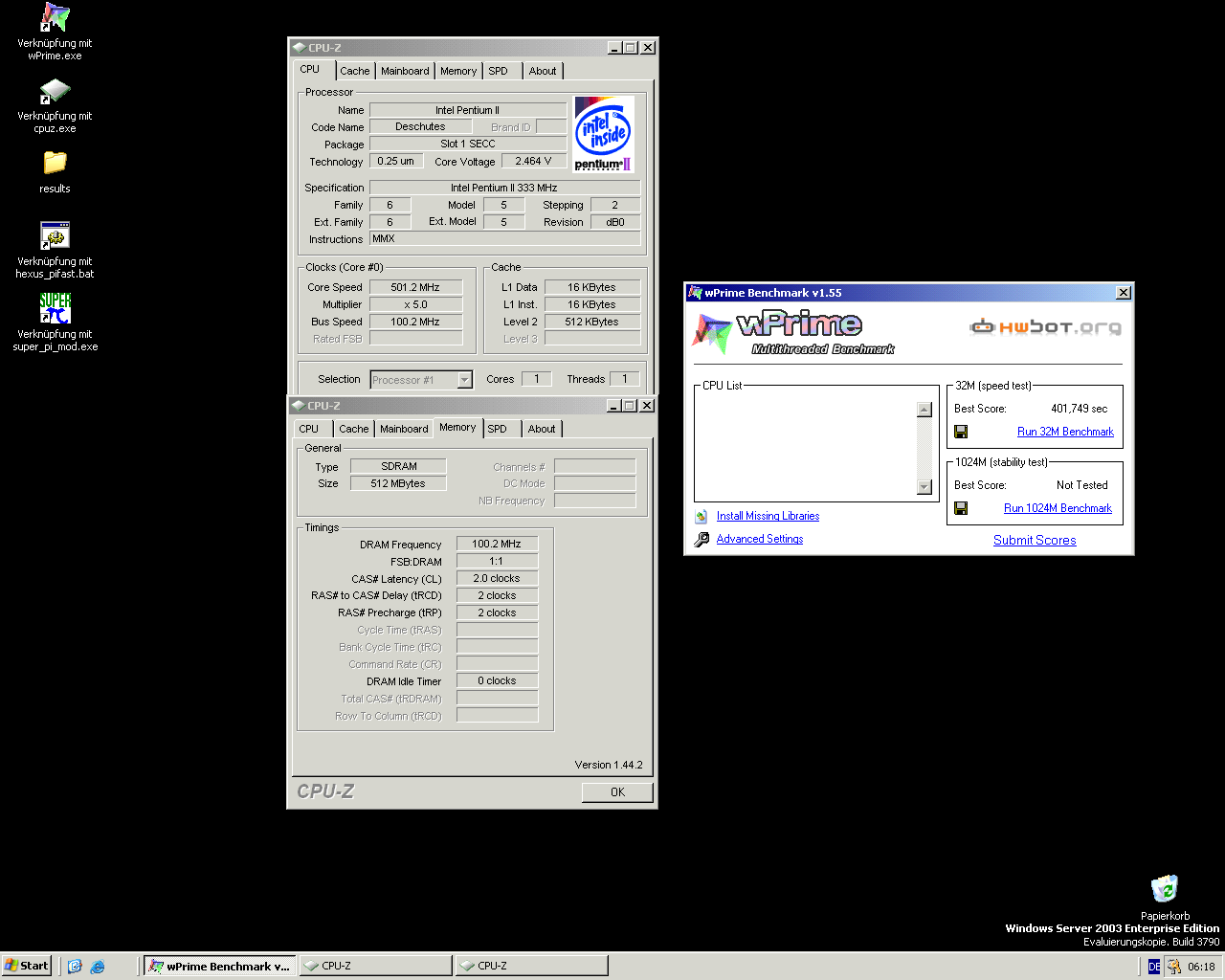Minimize the upper CPU-Z window

pos(614,48)
